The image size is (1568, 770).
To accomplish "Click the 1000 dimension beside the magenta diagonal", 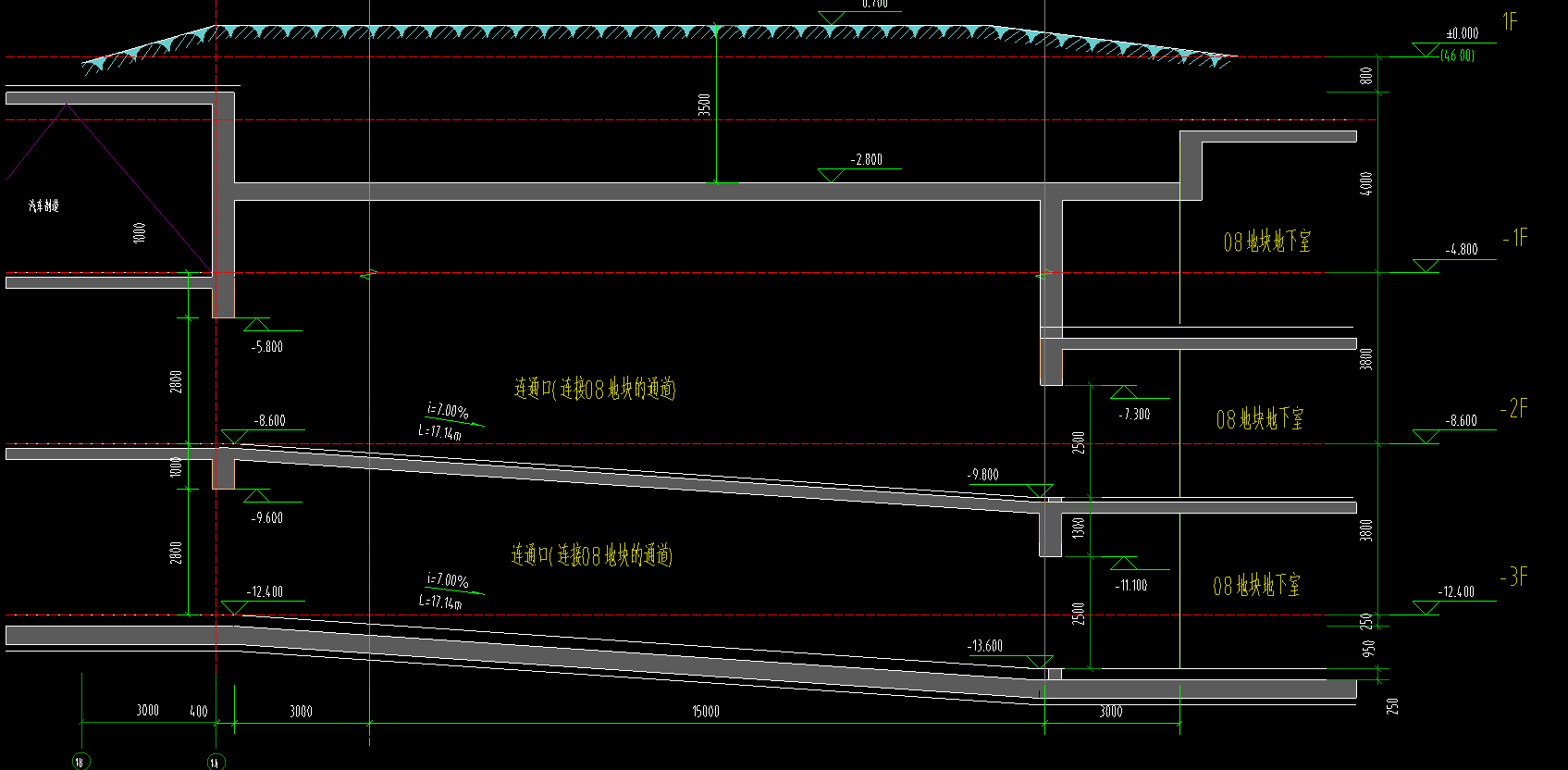I will click(x=140, y=232).
